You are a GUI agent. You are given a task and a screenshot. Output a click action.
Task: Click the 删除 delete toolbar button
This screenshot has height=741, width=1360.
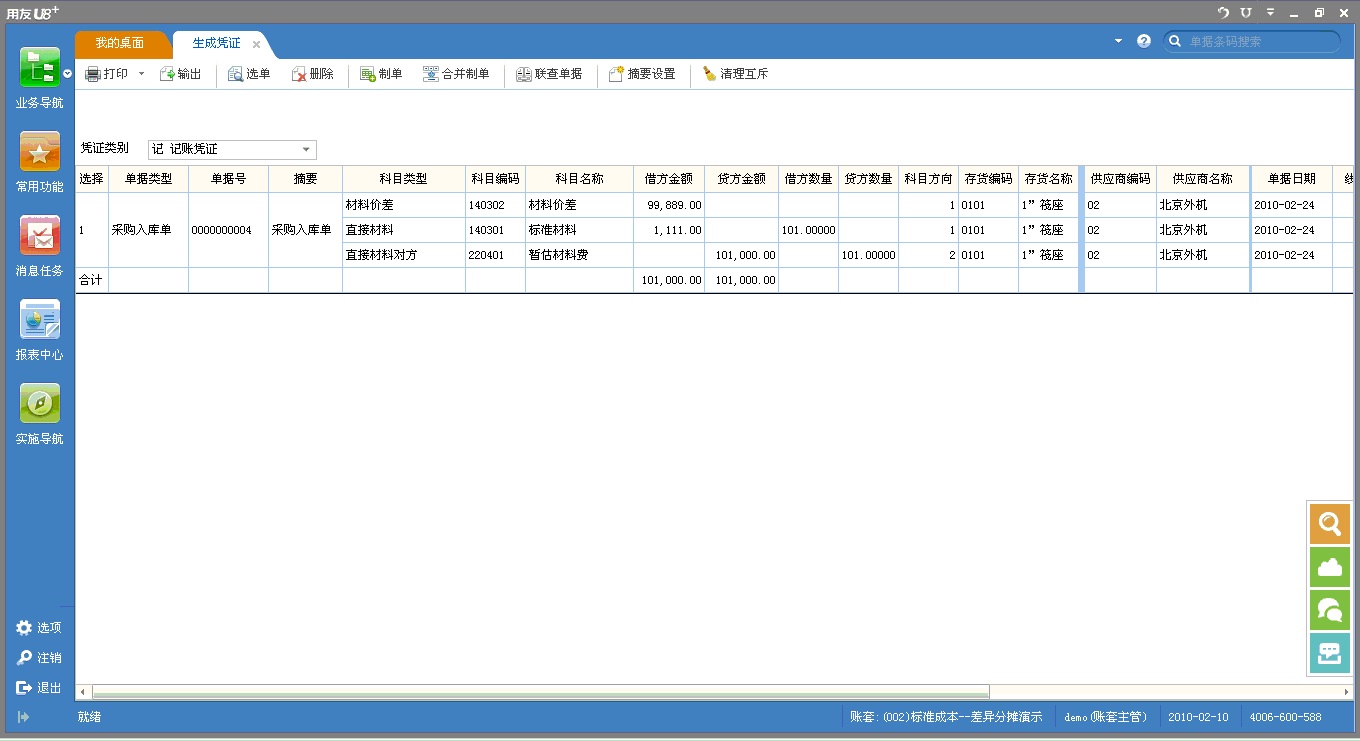click(312, 74)
